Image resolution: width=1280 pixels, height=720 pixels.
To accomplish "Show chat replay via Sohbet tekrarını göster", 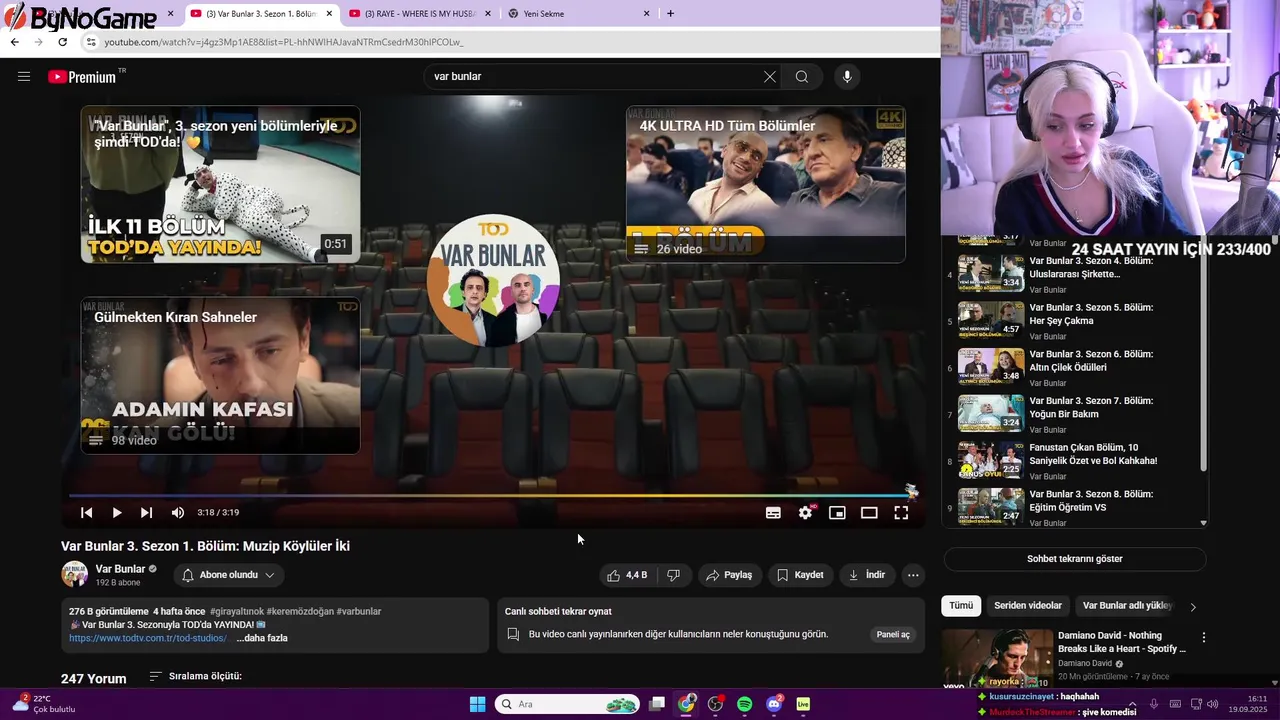I will (1074, 559).
